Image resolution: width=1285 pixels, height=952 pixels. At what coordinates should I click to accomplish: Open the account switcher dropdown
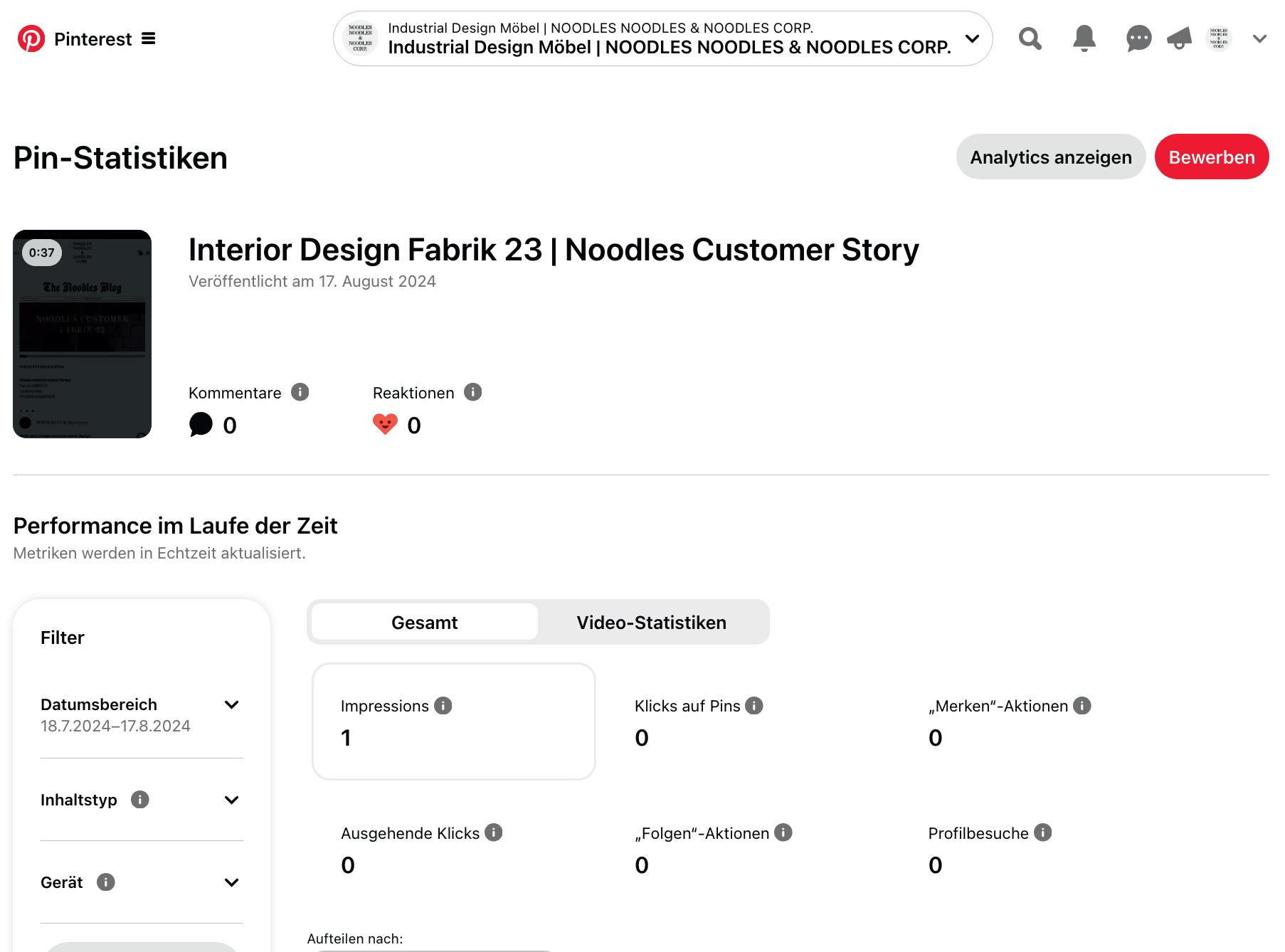point(662,38)
